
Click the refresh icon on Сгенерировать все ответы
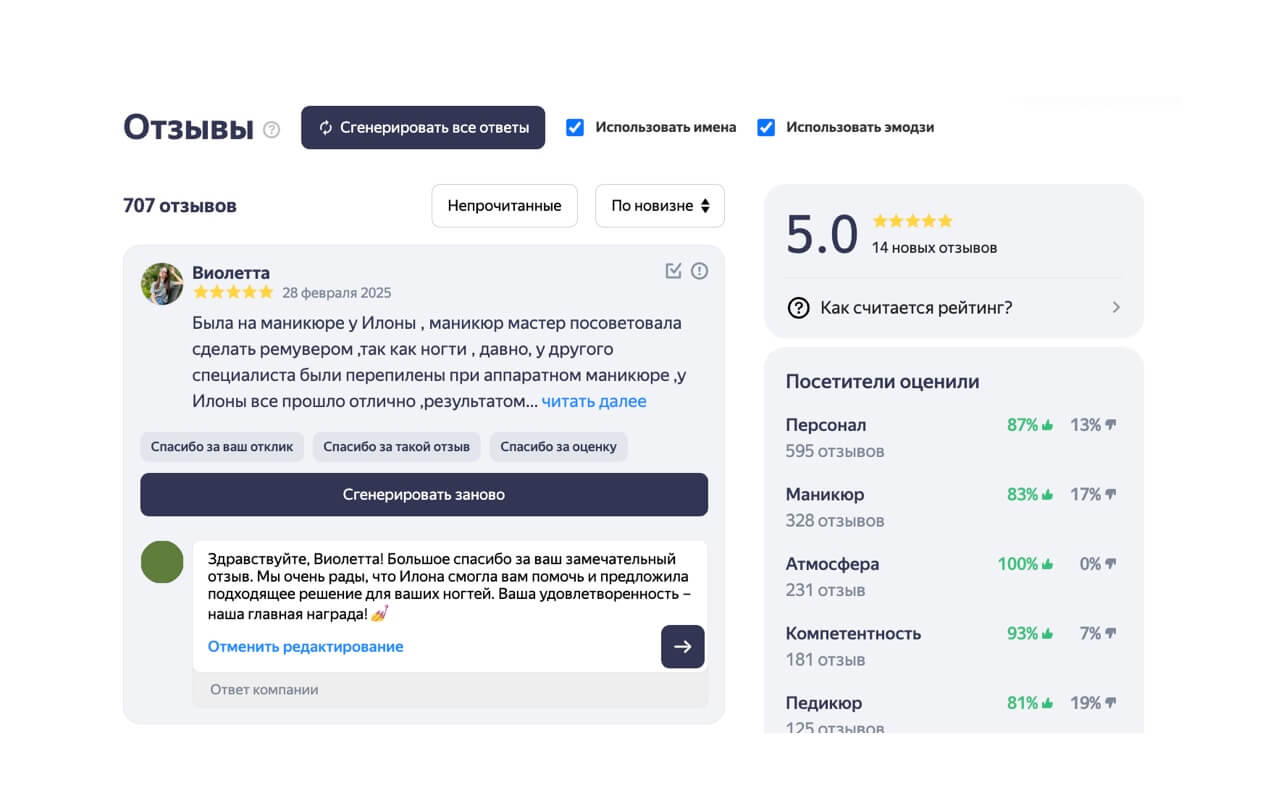(x=325, y=127)
